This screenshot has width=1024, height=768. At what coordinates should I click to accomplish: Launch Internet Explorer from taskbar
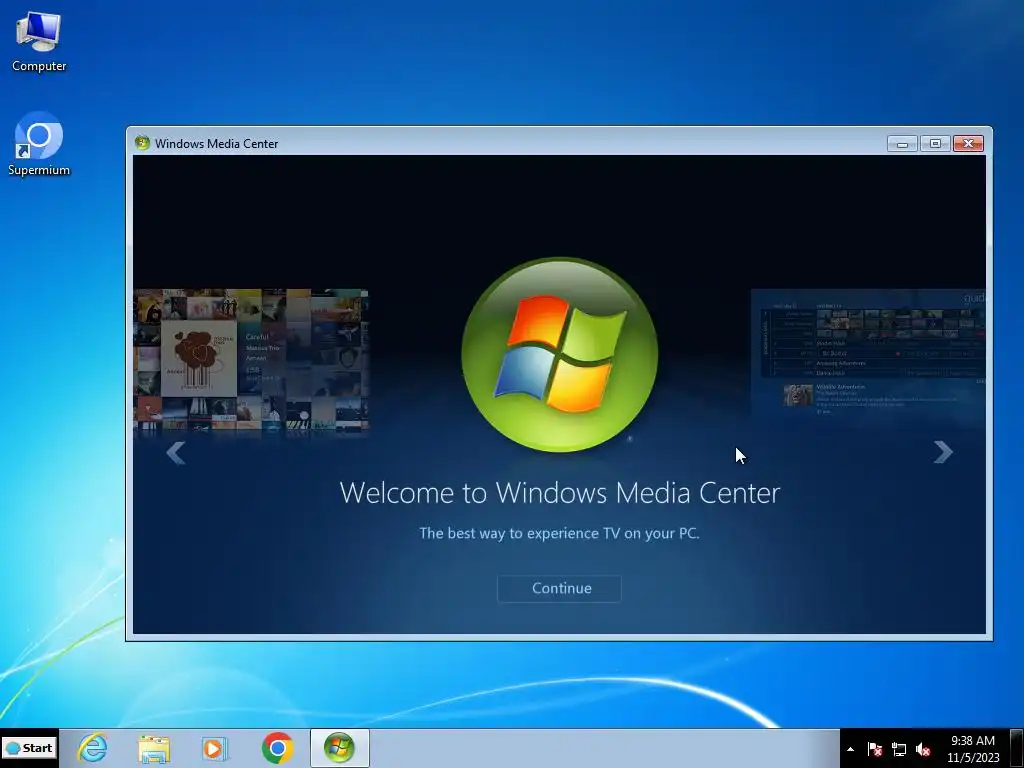click(x=92, y=748)
